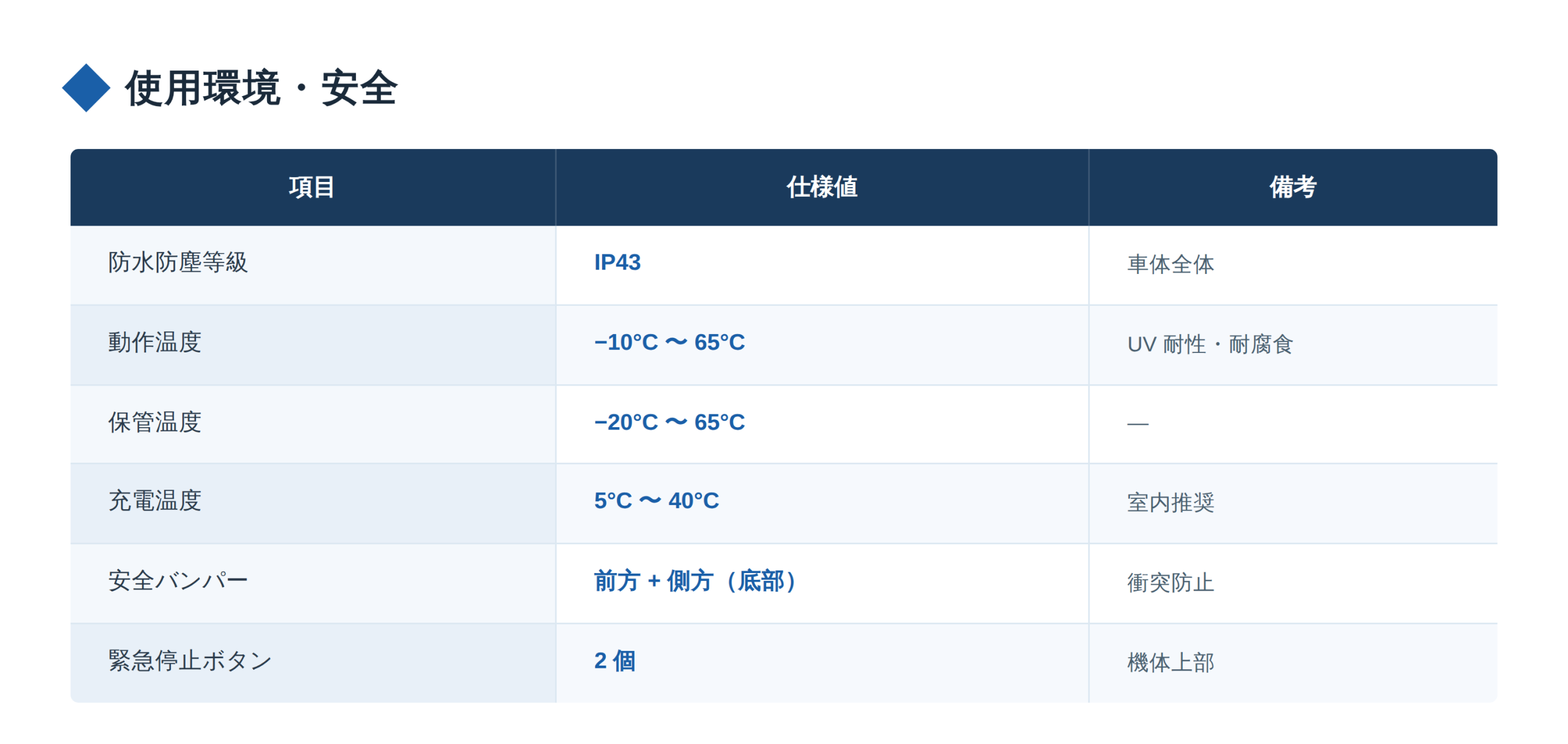This screenshot has height=744, width=1568.
Task: Click the 項目 column header
Action: [x=312, y=186]
